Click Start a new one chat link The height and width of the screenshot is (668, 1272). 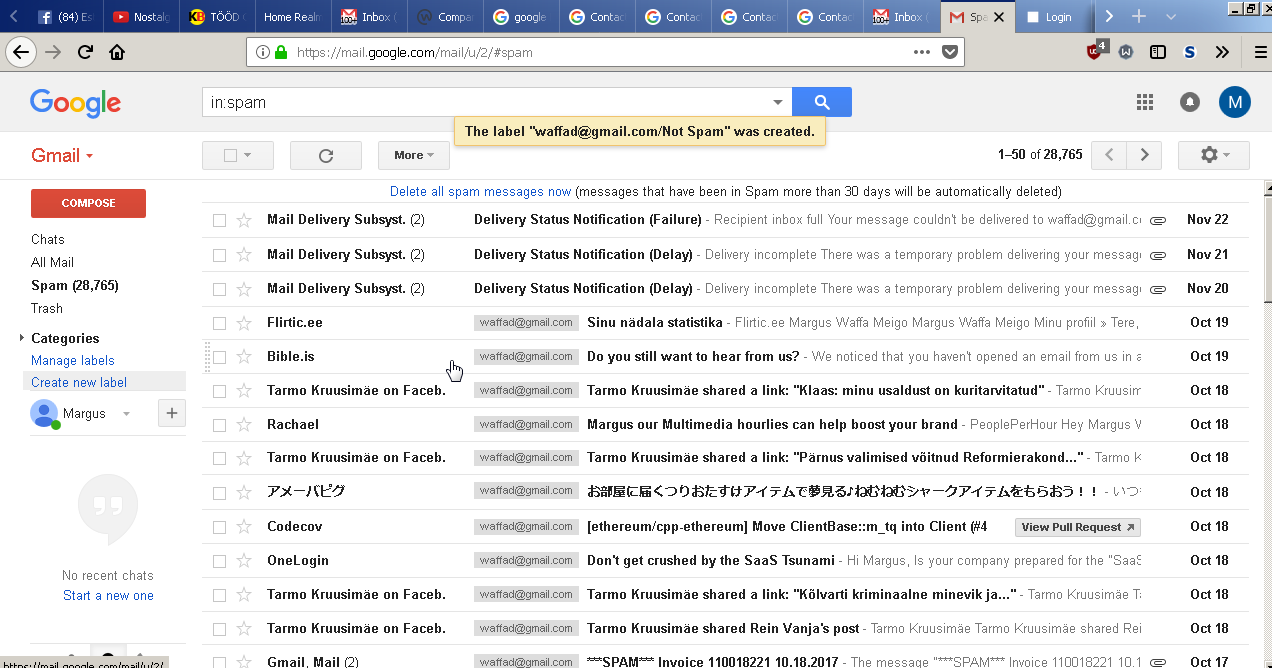(108, 595)
